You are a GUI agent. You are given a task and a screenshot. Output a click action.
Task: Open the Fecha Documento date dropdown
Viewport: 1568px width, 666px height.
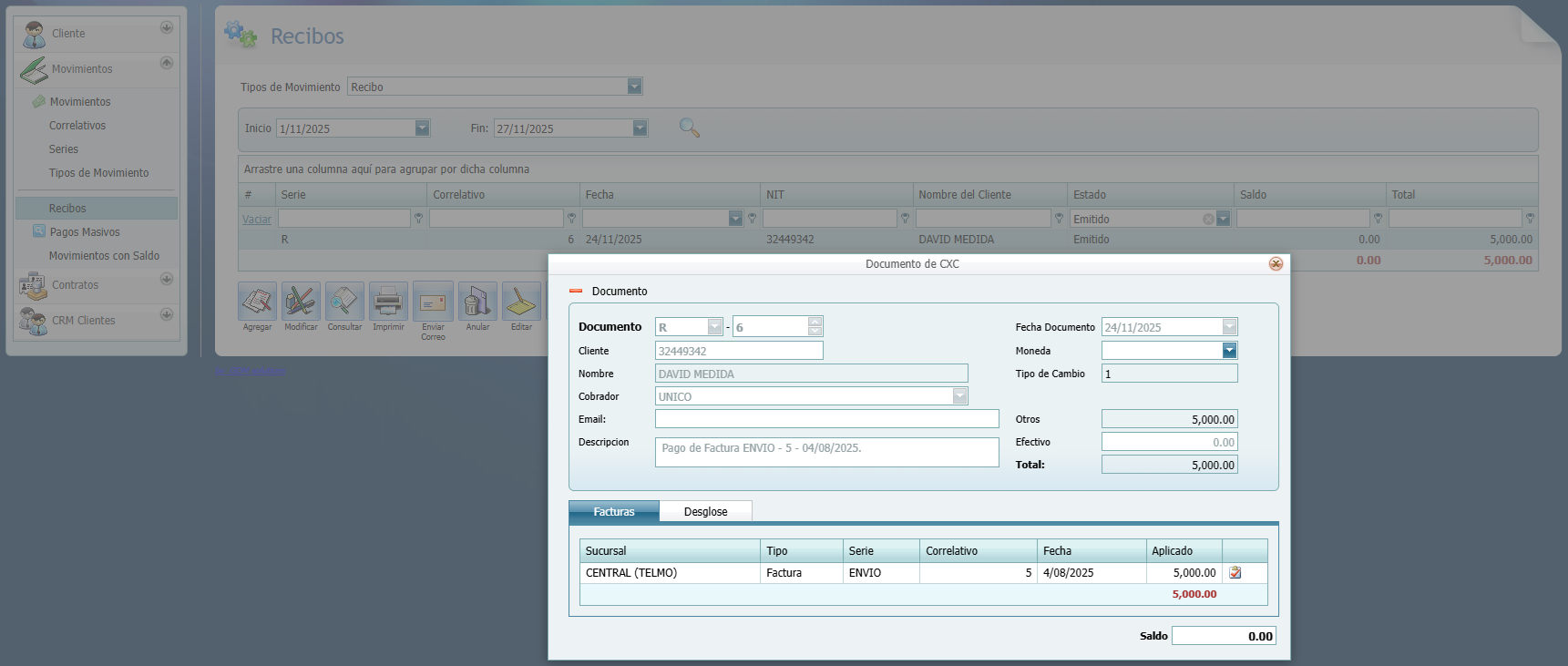(x=1229, y=327)
